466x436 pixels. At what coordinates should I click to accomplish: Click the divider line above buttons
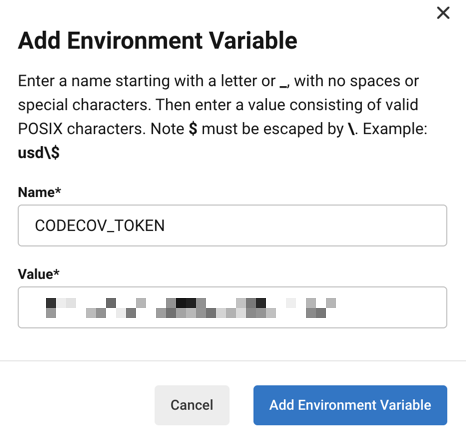(x=233, y=360)
